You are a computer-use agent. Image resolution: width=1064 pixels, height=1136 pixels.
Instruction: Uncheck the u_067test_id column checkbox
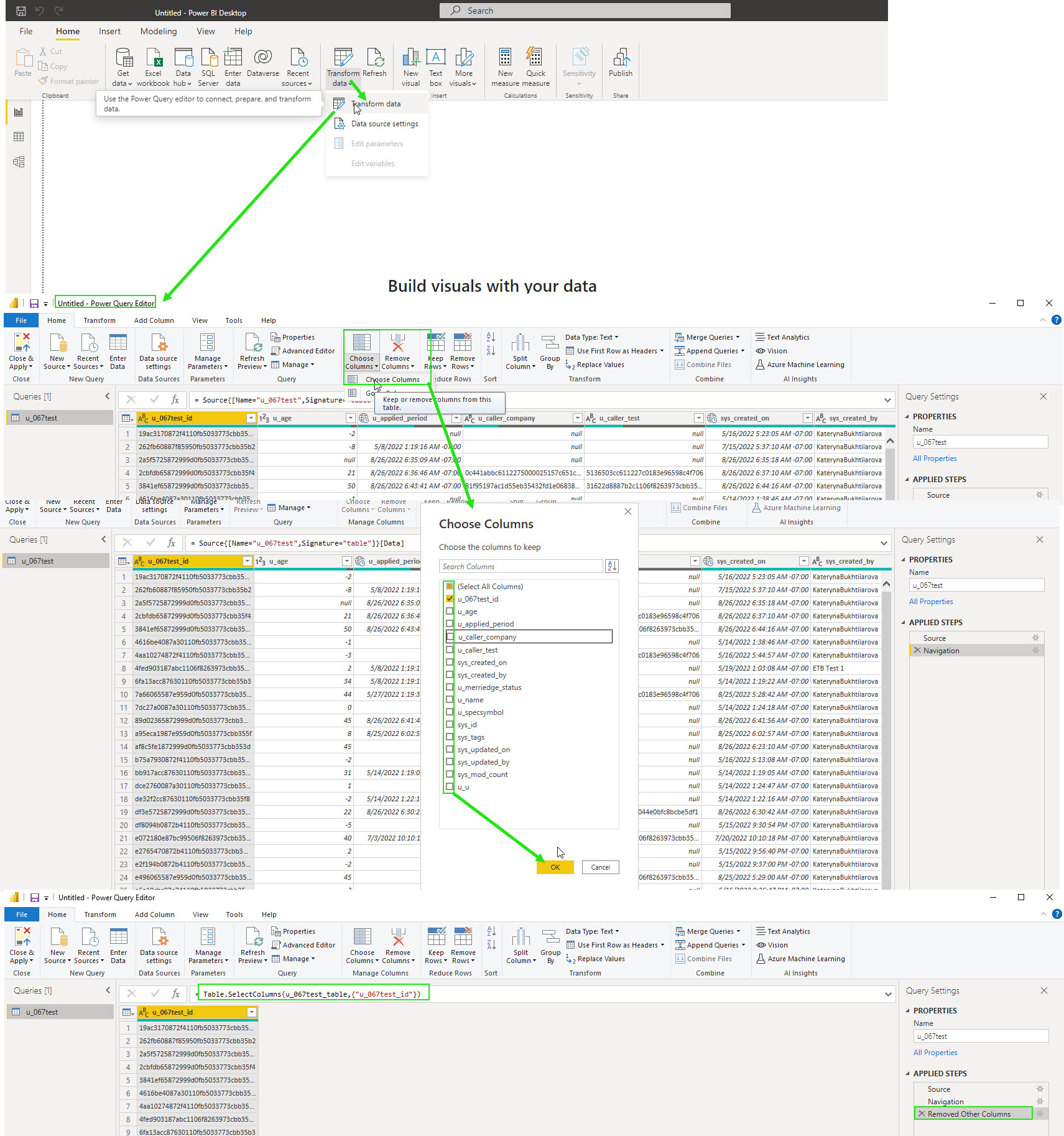click(450, 598)
